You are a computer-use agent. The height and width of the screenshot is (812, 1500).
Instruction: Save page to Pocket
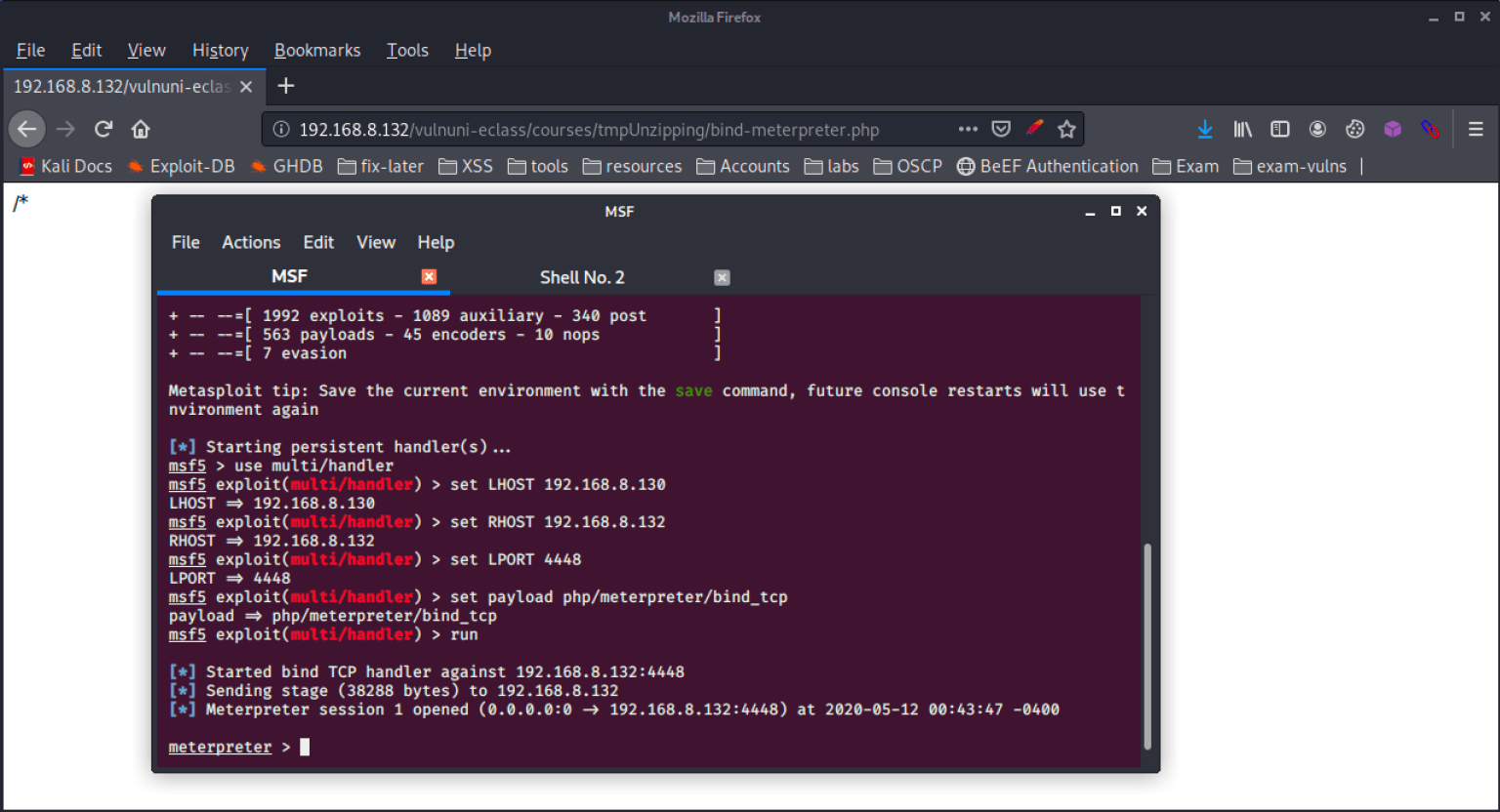pyautogui.click(x=1001, y=129)
